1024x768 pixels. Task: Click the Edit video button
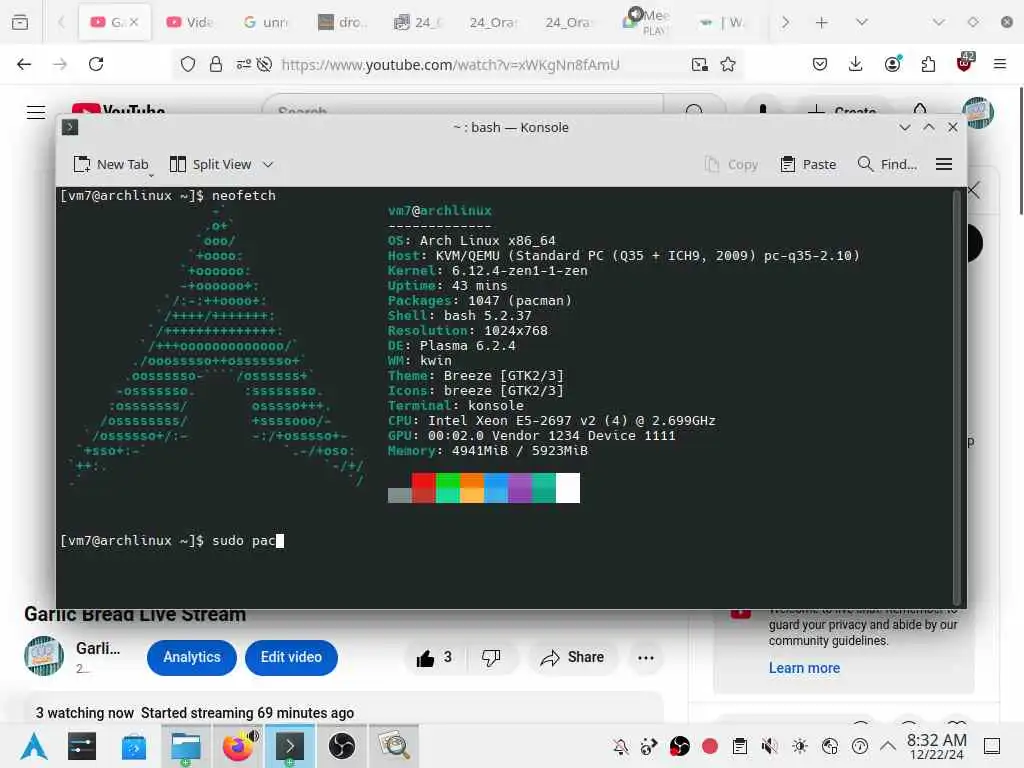[291, 657]
